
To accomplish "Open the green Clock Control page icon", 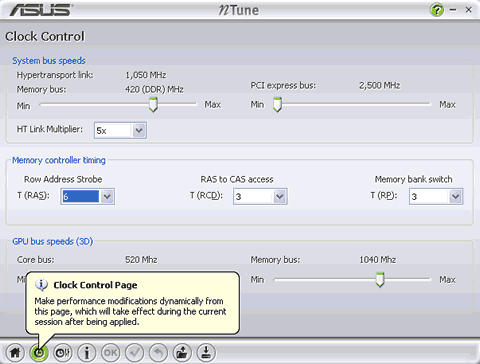I will 39,352.
